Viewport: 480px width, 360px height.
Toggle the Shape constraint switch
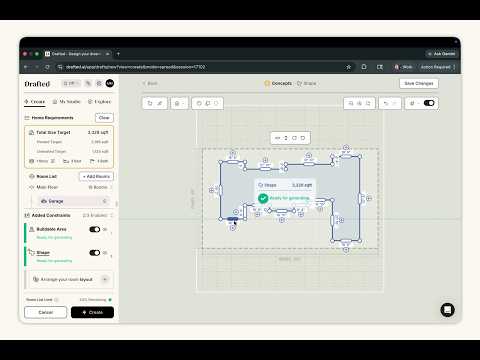[95, 253]
